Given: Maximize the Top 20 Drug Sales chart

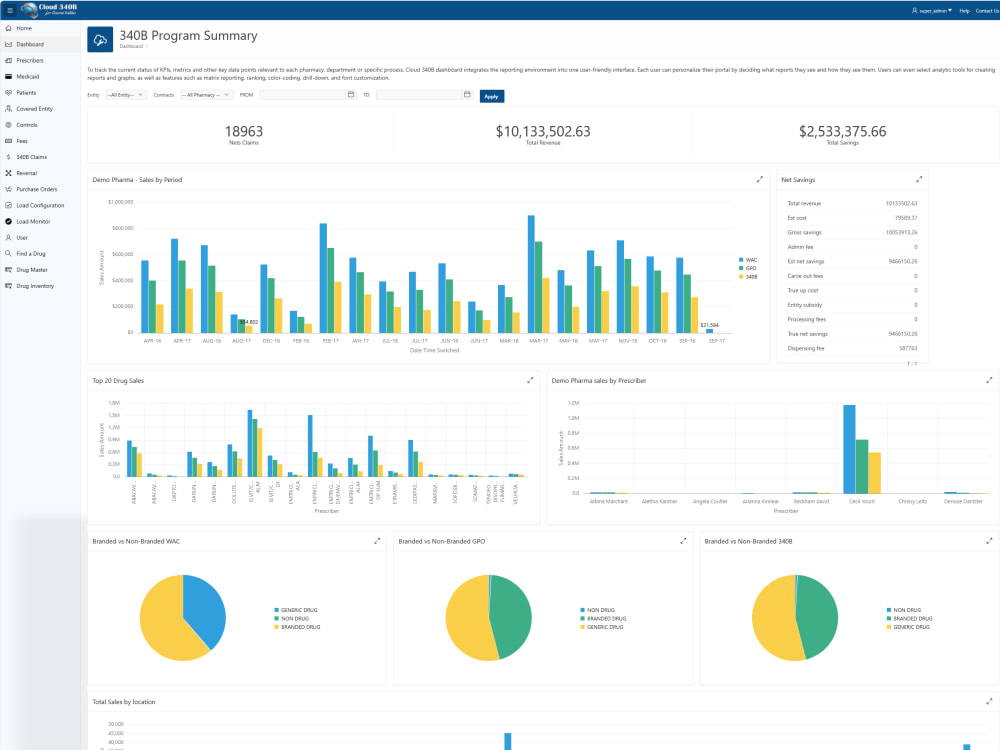Looking at the screenshot, I should coord(530,380).
